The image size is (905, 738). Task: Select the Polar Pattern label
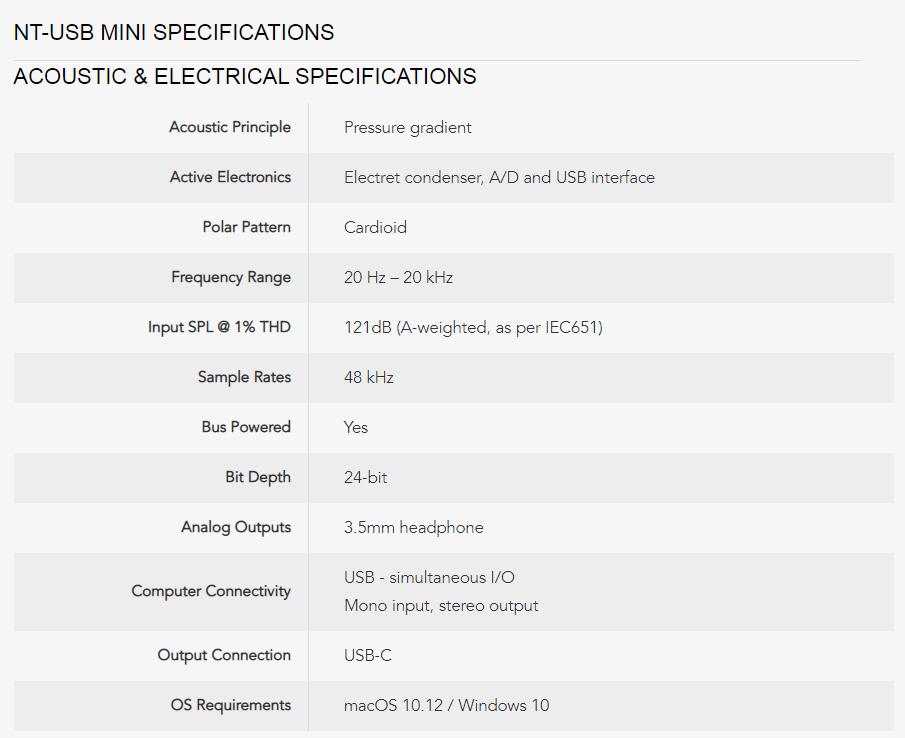pyautogui.click(x=246, y=227)
